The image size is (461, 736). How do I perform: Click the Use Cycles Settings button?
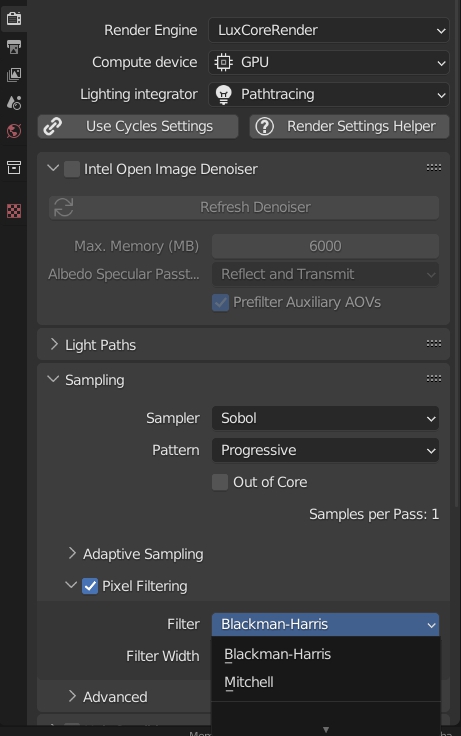pos(138,126)
